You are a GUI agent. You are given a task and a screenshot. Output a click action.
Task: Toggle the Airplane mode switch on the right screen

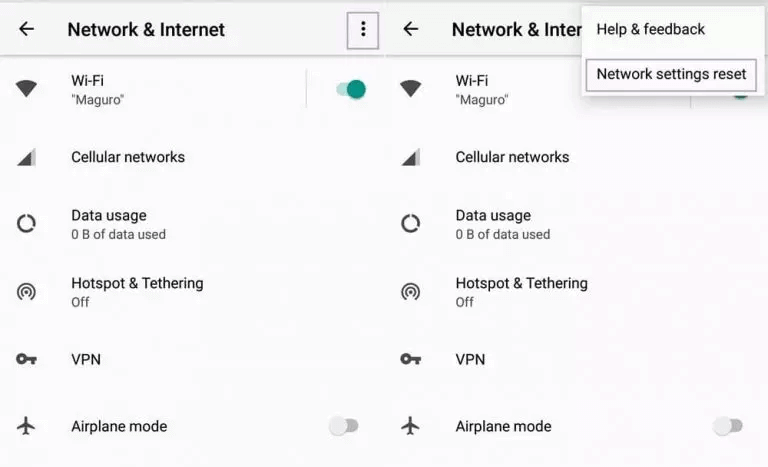[727, 426]
